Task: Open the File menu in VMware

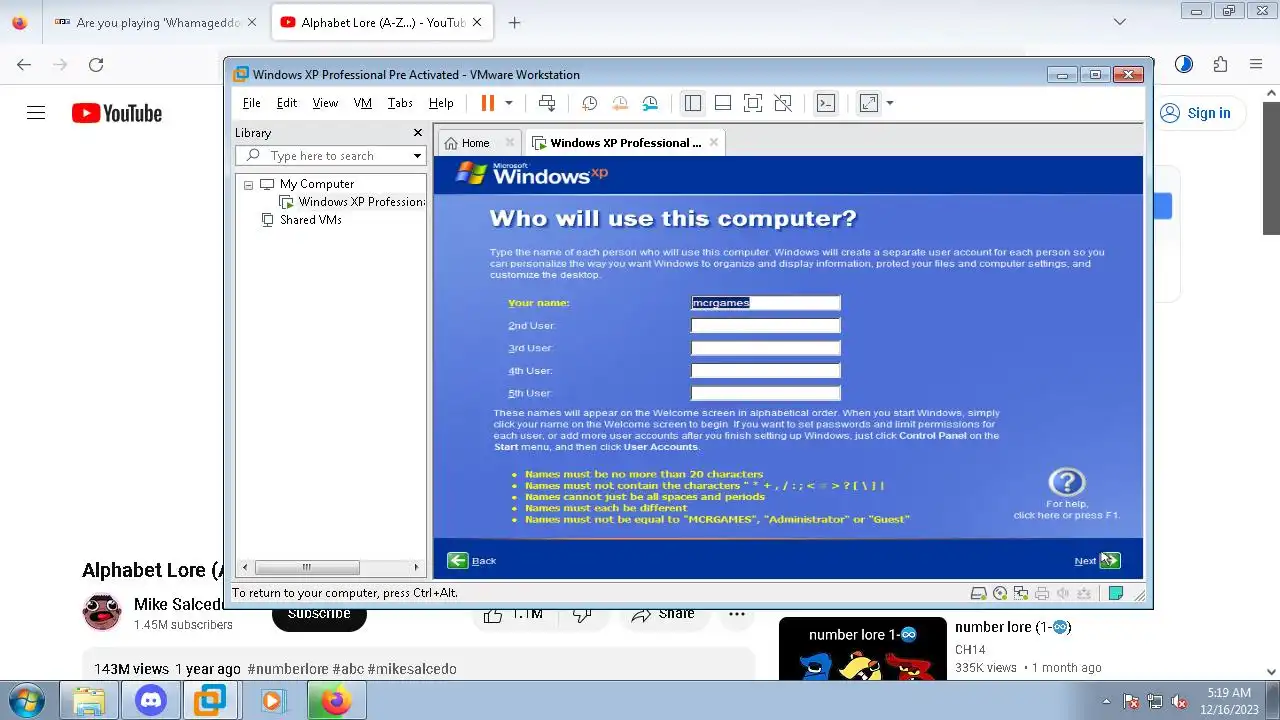Action: point(251,103)
